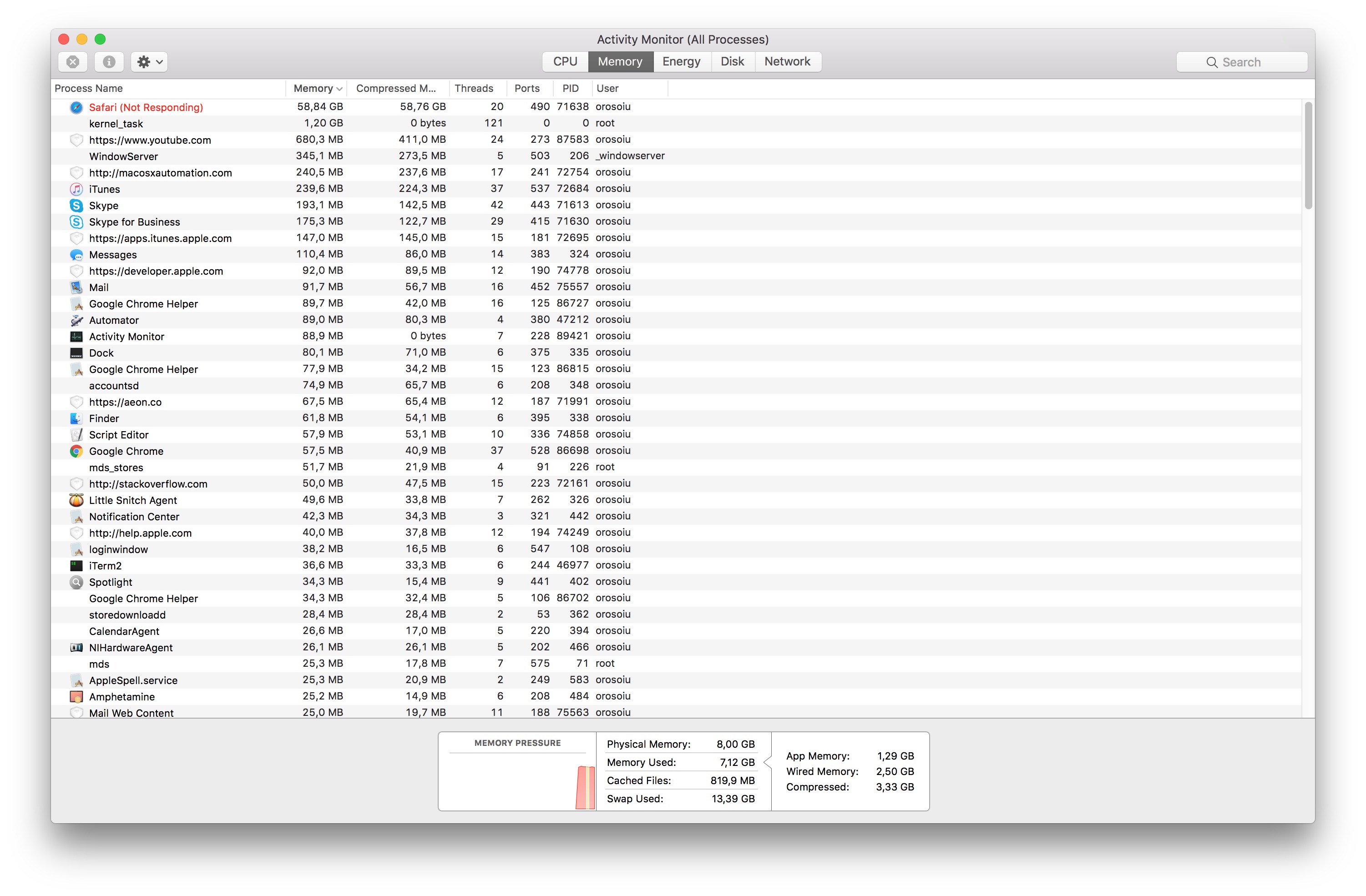Screen dimensions: 1366x896
Task: Click the Script Editor icon
Action: tap(76, 435)
